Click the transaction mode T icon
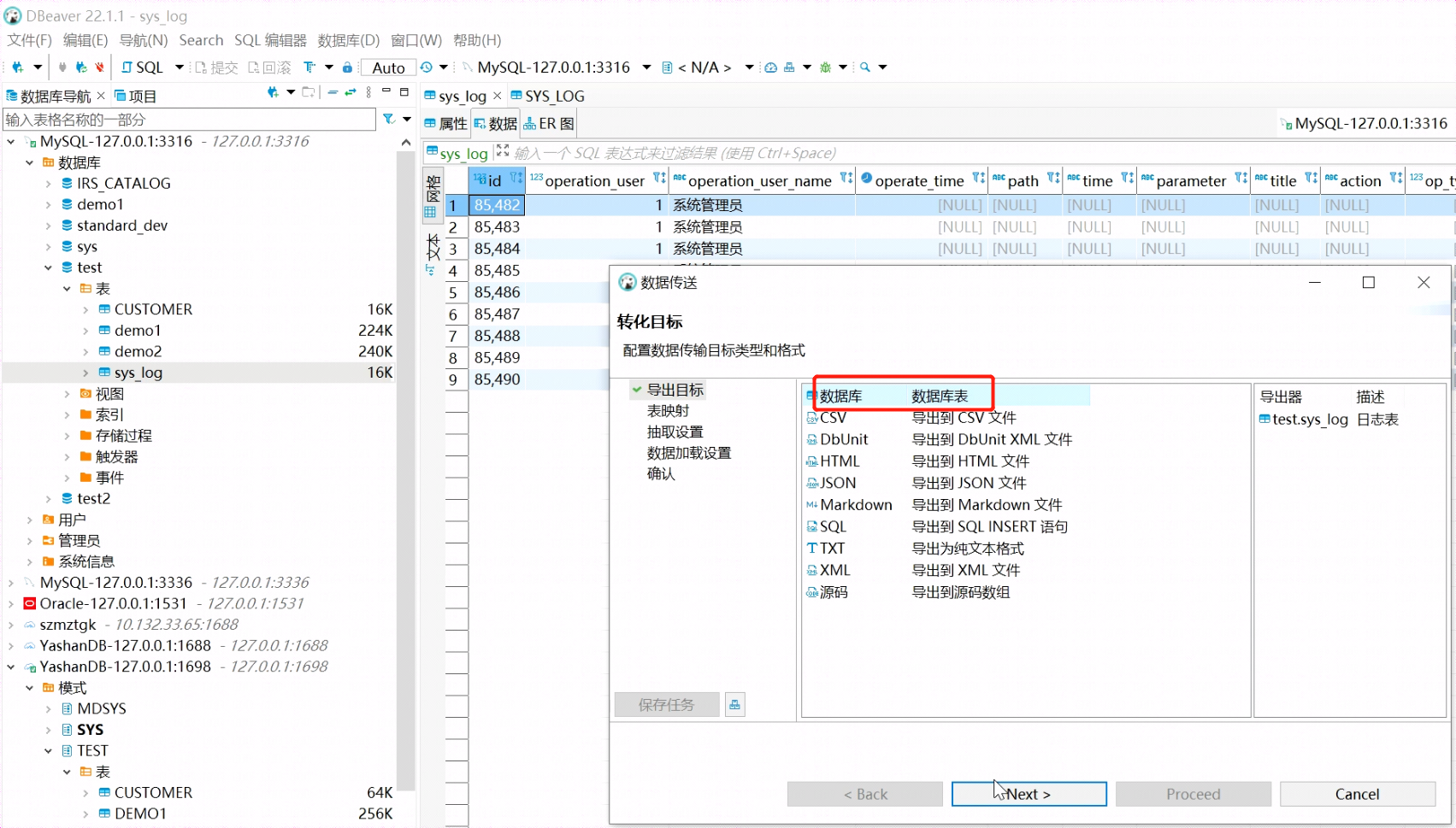This screenshot has height=828, width=1456. (309, 68)
